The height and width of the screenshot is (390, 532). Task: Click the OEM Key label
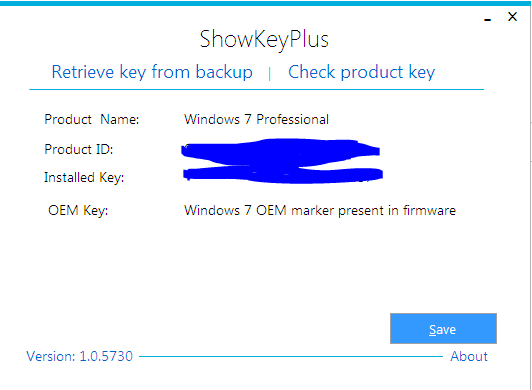pos(78,210)
